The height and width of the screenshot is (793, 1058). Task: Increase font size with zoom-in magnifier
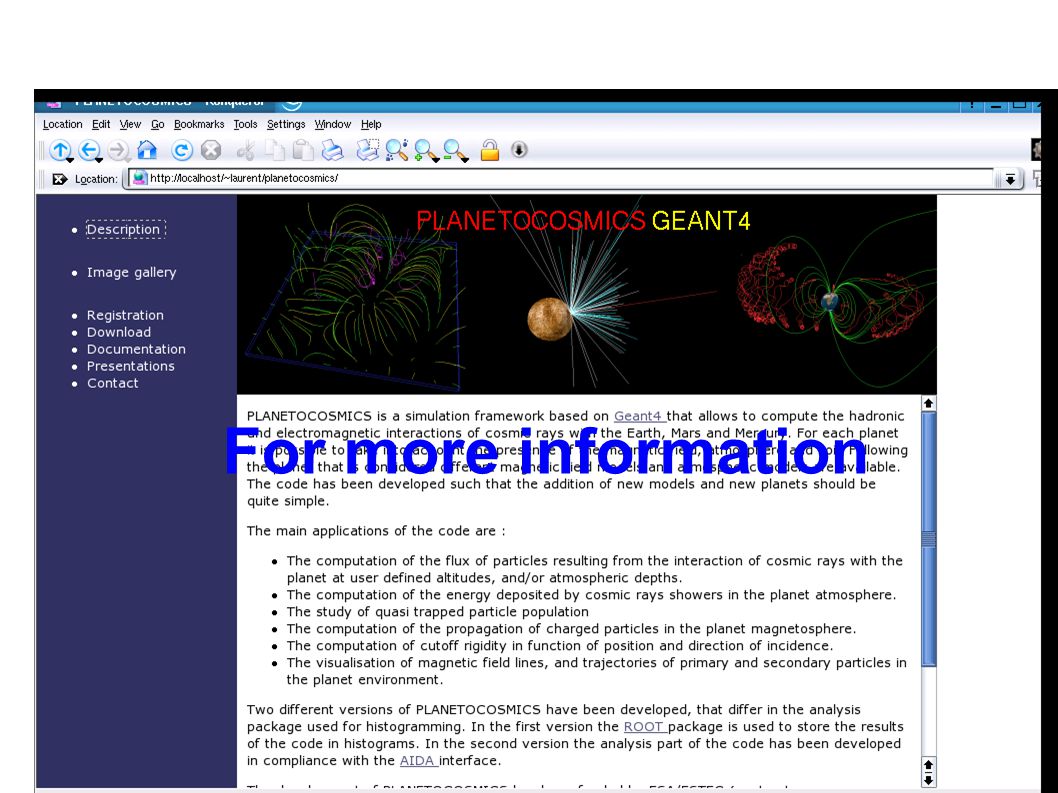click(424, 149)
